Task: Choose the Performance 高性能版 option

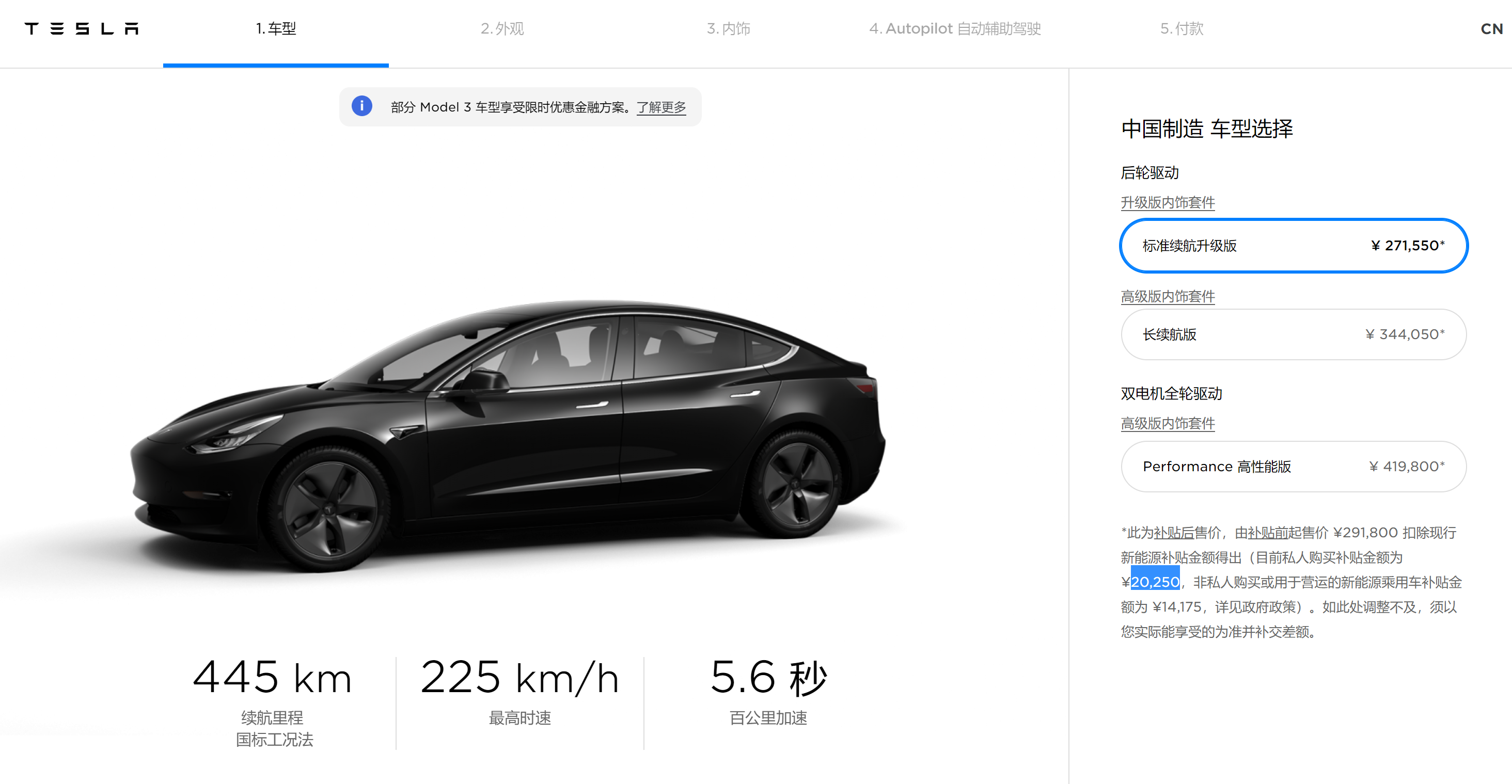Action: (x=1294, y=467)
